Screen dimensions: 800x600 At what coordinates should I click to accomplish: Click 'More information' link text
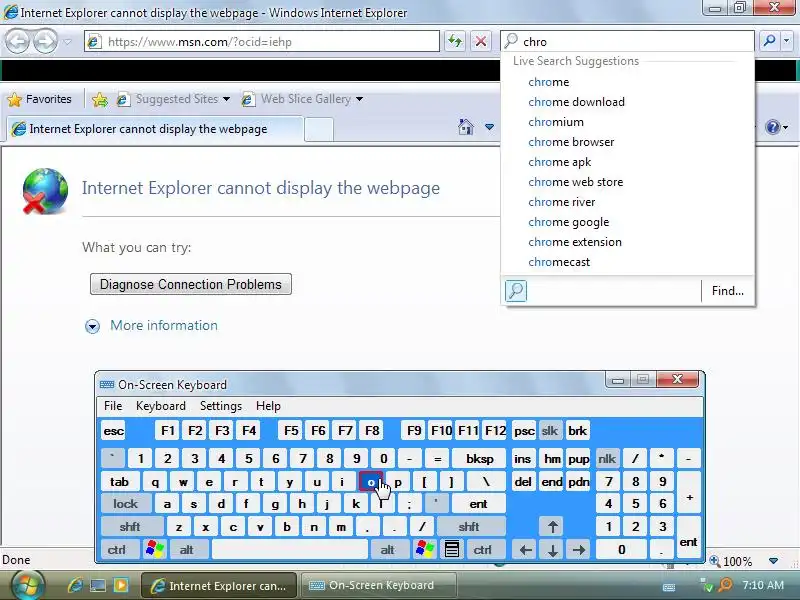point(164,326)
